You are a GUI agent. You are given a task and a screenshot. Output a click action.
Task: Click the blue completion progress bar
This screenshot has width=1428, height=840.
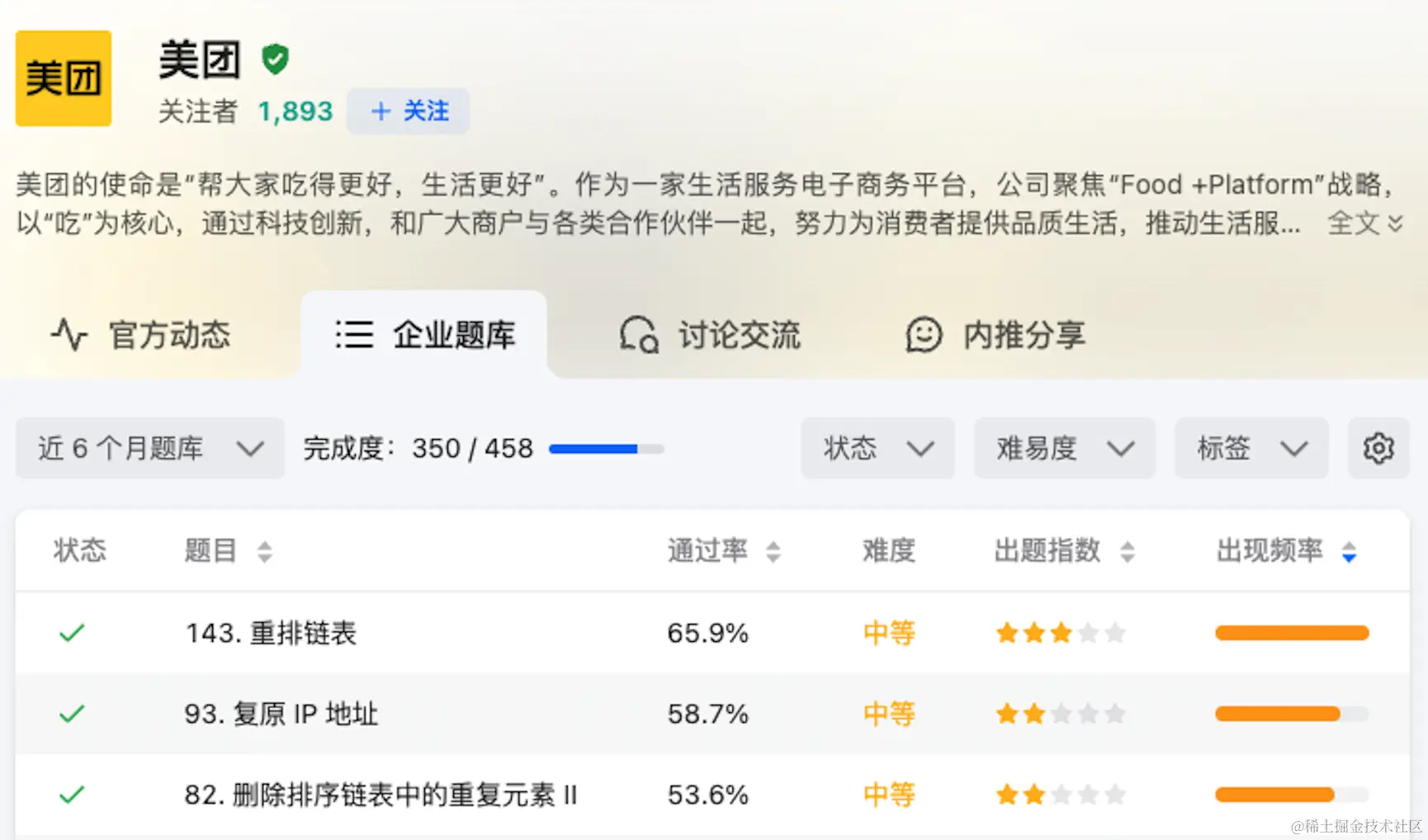[606, 449]
